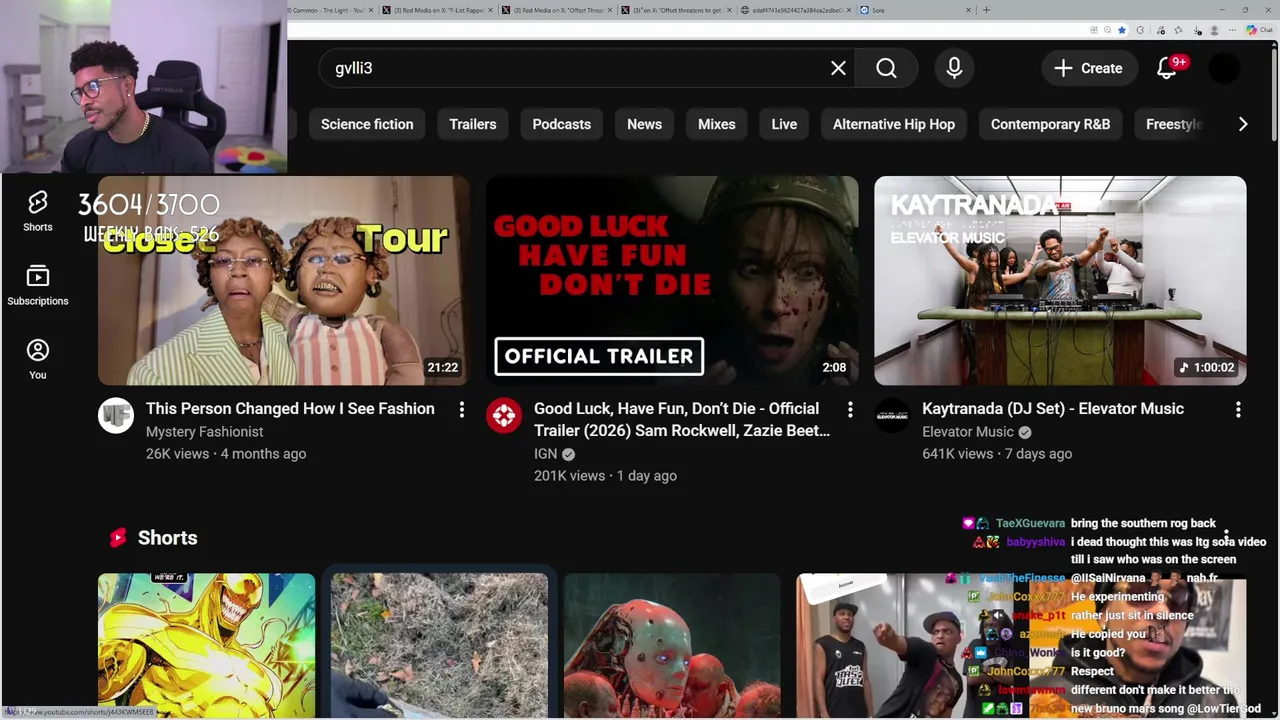Switch to the Sora browser tab
The height and width of the screenshot is (720, 1280).
[915, 10]
